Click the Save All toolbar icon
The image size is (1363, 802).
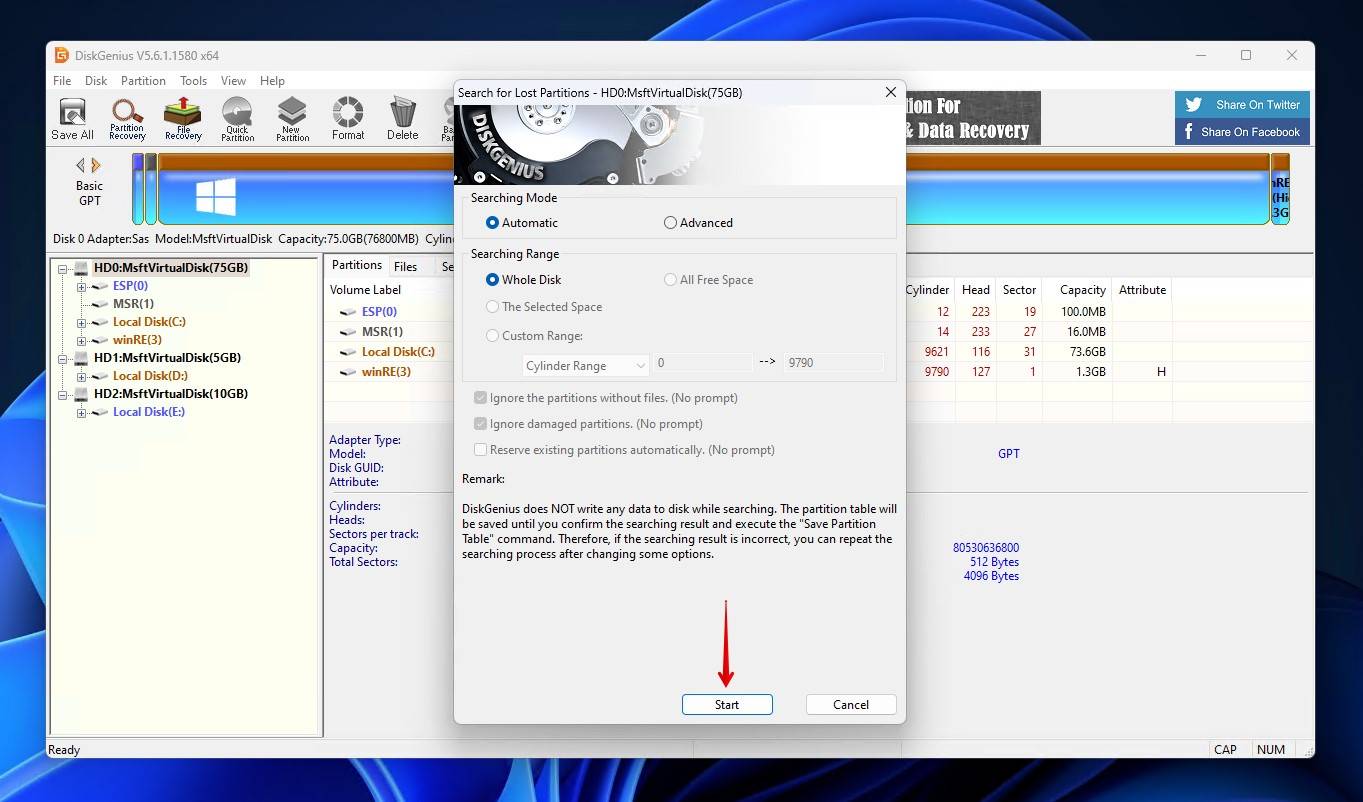point(72,119)
